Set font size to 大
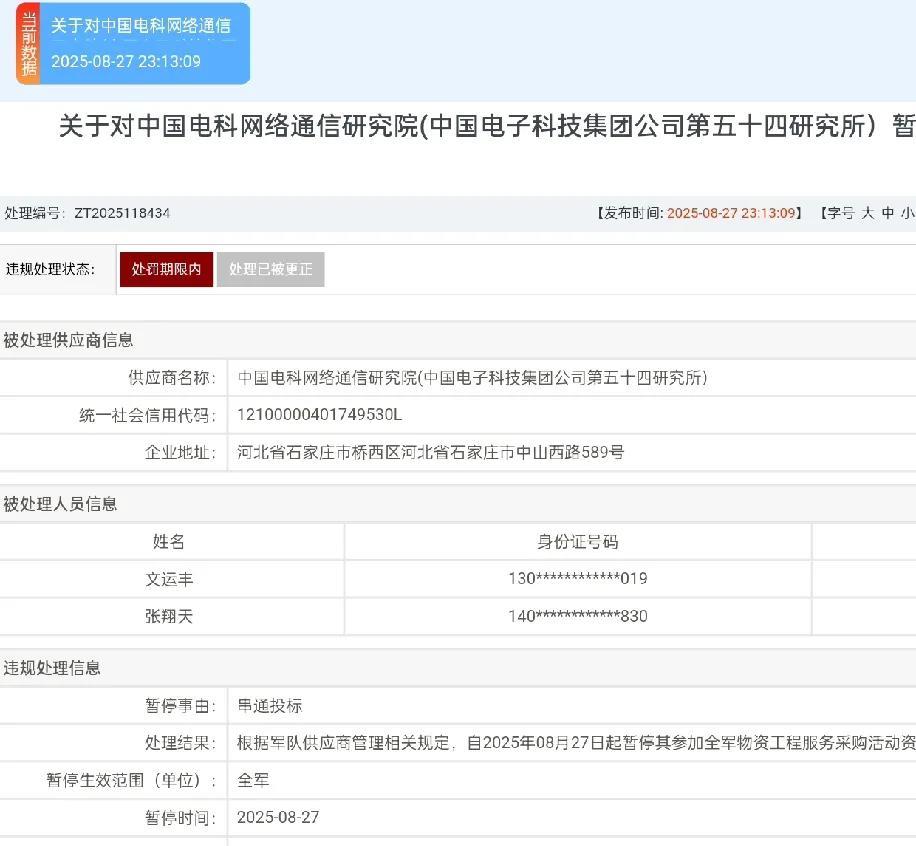 pyautogui.click(x=868, y=213)
